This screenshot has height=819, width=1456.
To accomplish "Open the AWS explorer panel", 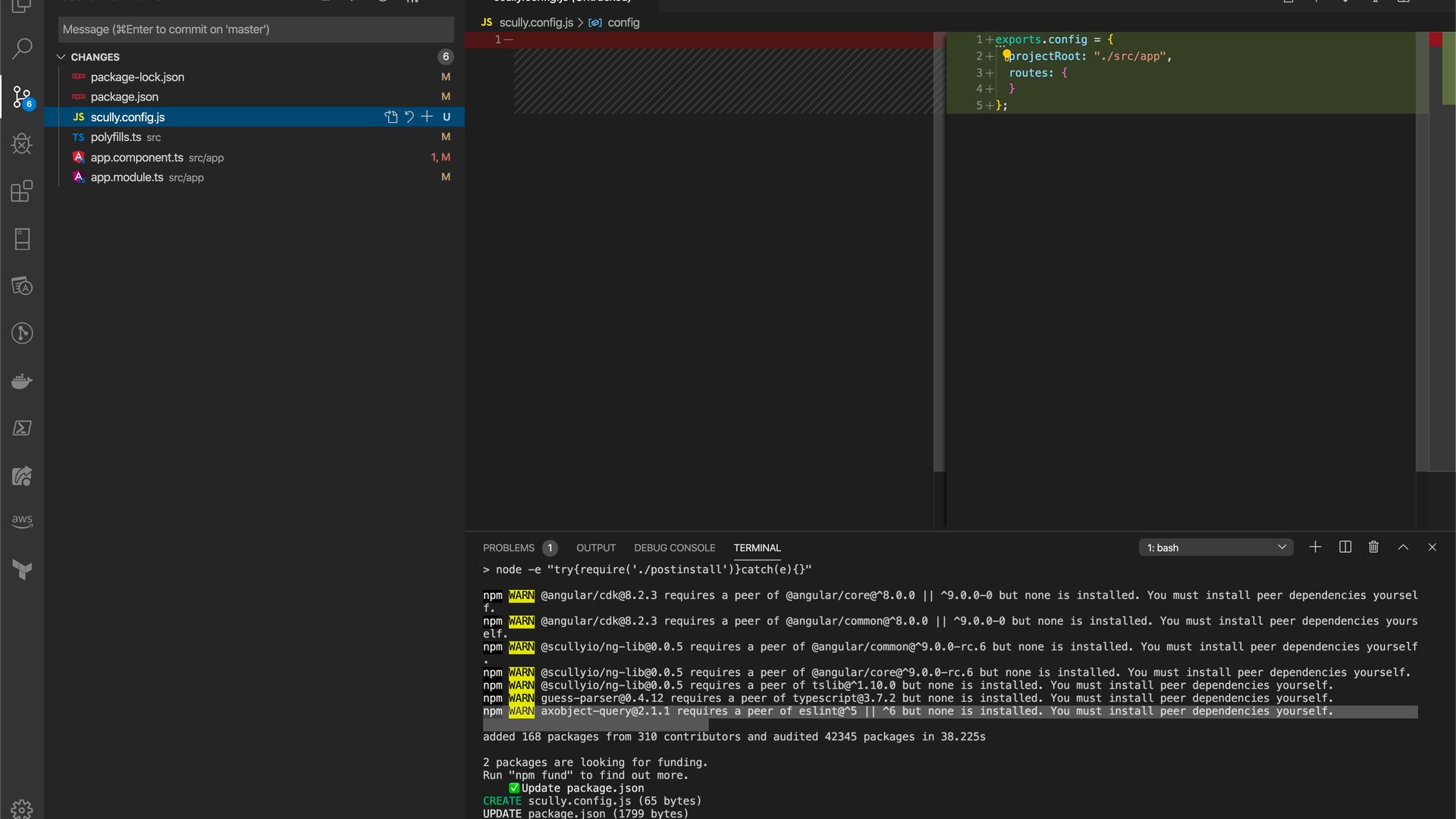I will tap(22, 522).
